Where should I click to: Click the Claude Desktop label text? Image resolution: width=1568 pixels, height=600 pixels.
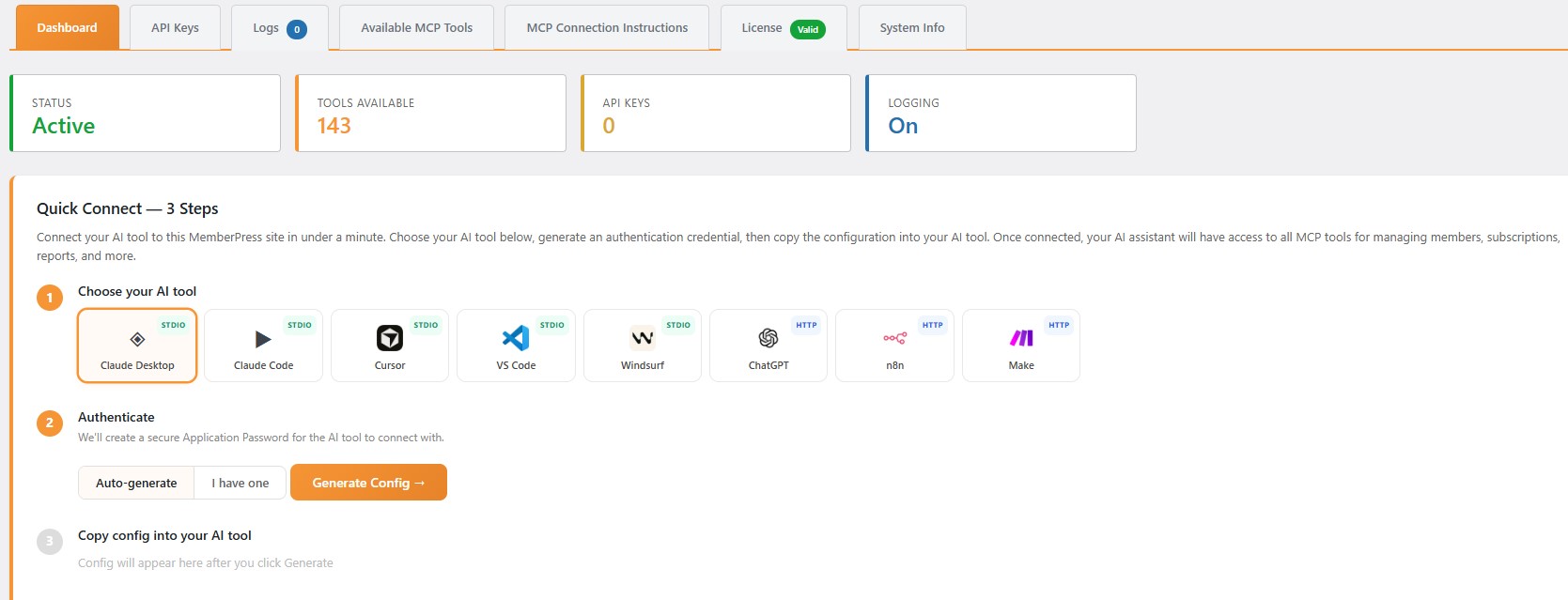pyautogui.click(x=137, y=365)
